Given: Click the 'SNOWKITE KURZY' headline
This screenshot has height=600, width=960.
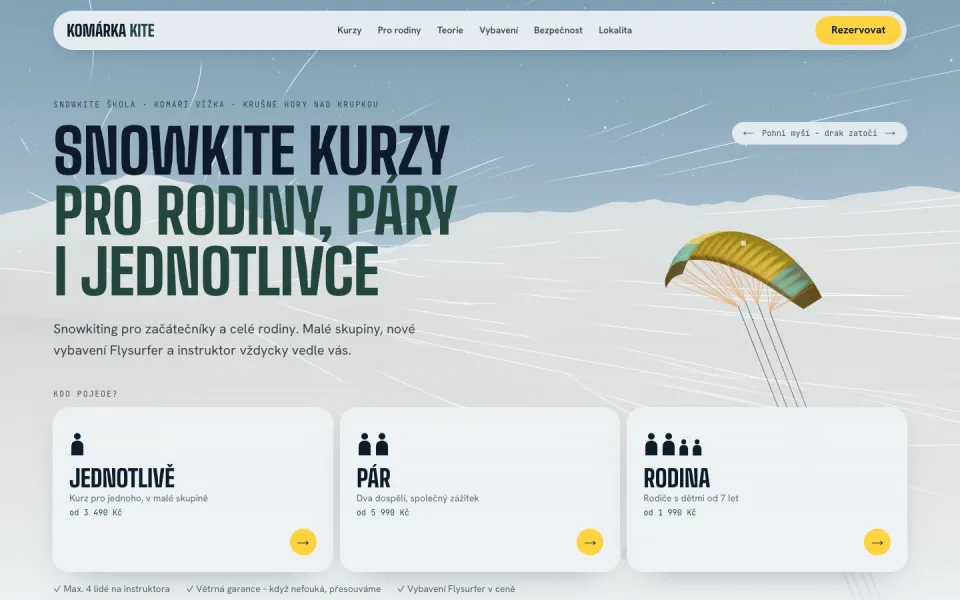Looking at the screenshot, I should (x=252, y=151).
